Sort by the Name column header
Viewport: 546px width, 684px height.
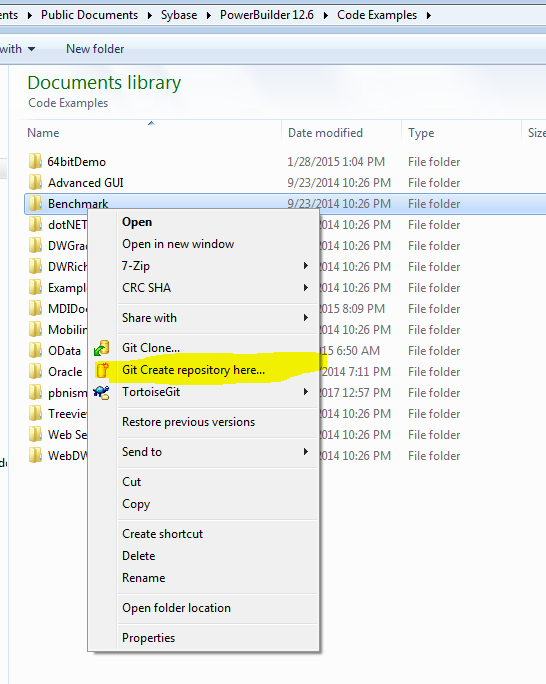click(150, 133)
